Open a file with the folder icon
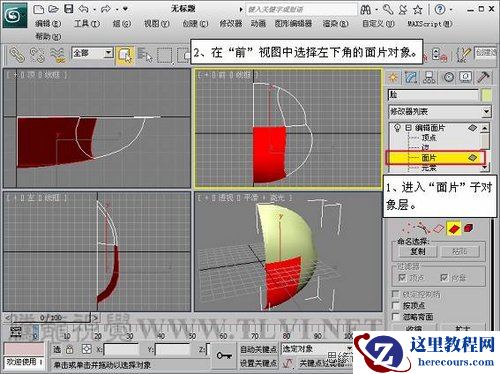 coord(53,9)
